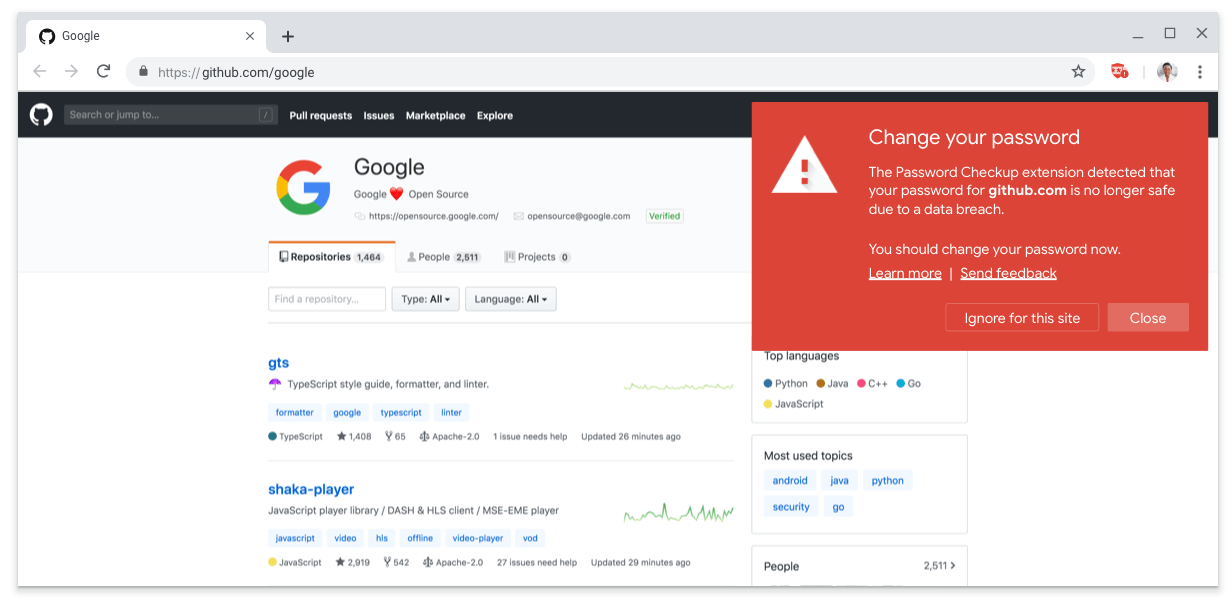Open a new browser tab
The width and height of the screenshot is (1232, 600).
pyautogui.click(x=288, y=37)
